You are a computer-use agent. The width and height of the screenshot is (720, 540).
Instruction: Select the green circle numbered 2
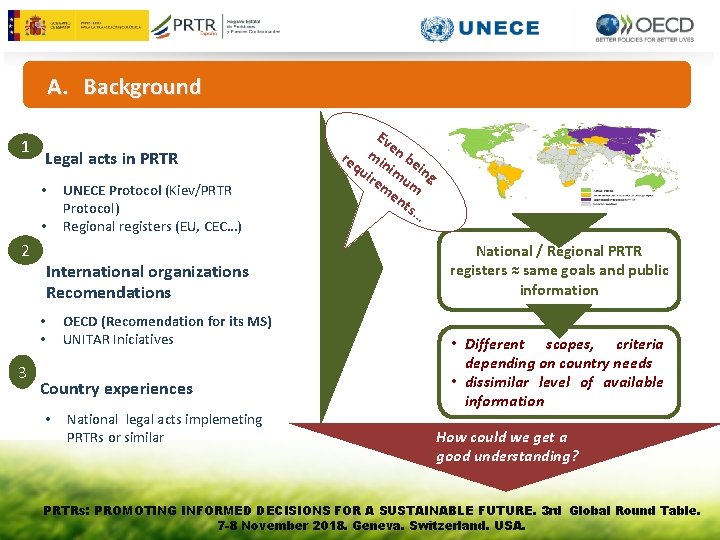click(x=25, y=250)
